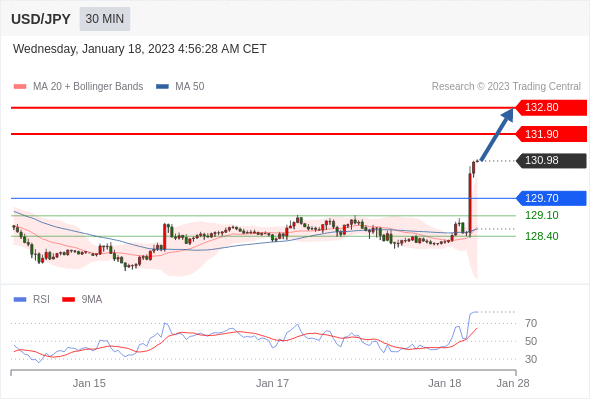Image resolution: width=590 pixels, height=400 pixels.
Task: Click the RSI 30 level label
Action: [531, 359]
